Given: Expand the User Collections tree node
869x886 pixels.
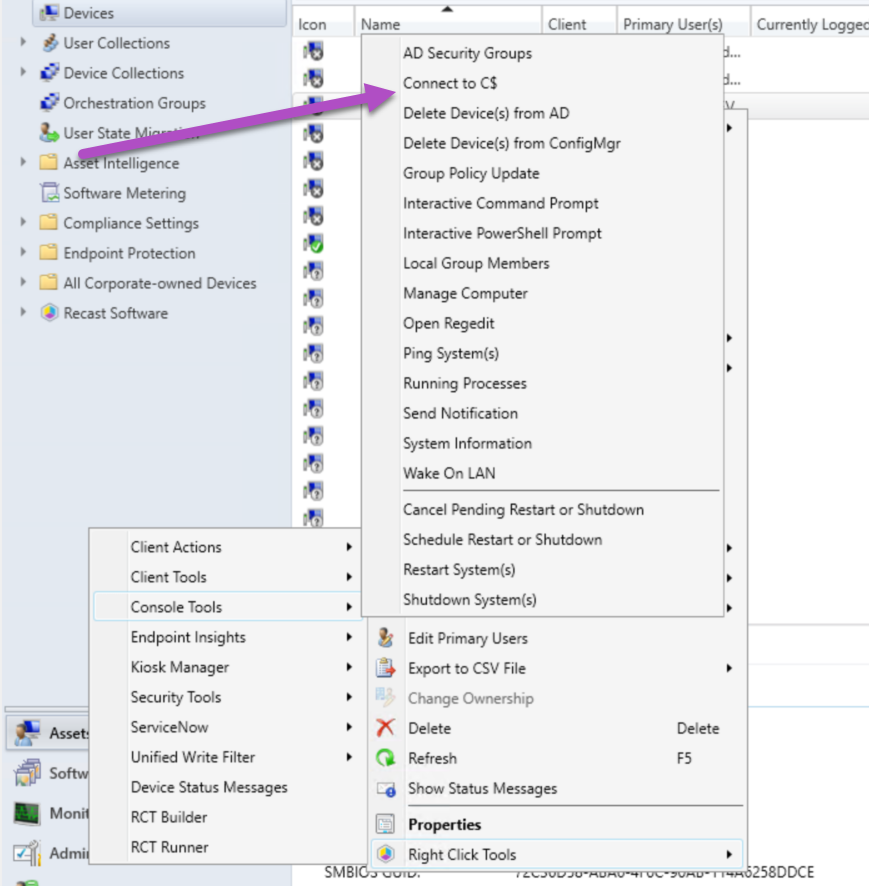Looking at the screenshot, I should point(24,43).
